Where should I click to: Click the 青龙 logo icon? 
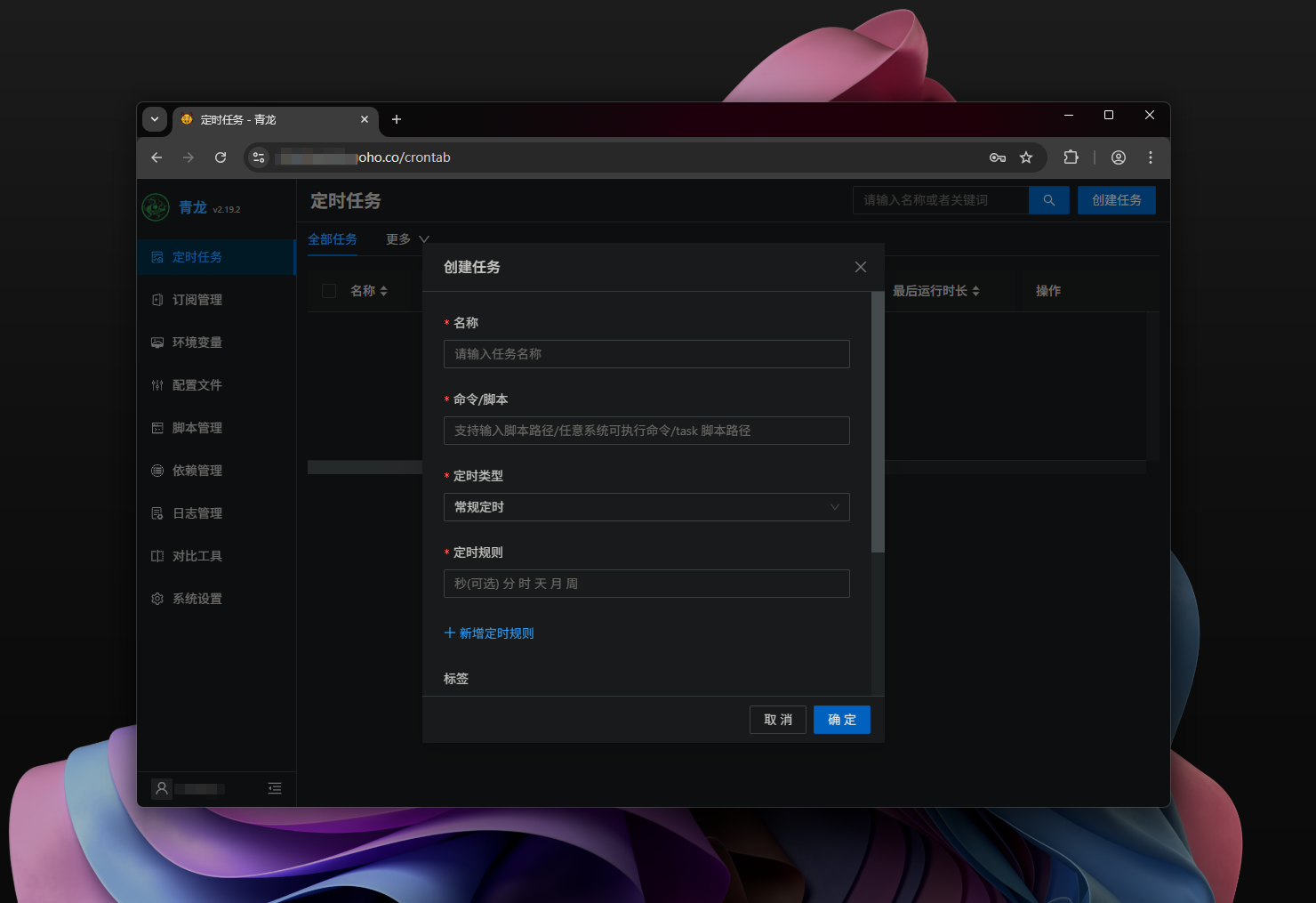point(156,207)
